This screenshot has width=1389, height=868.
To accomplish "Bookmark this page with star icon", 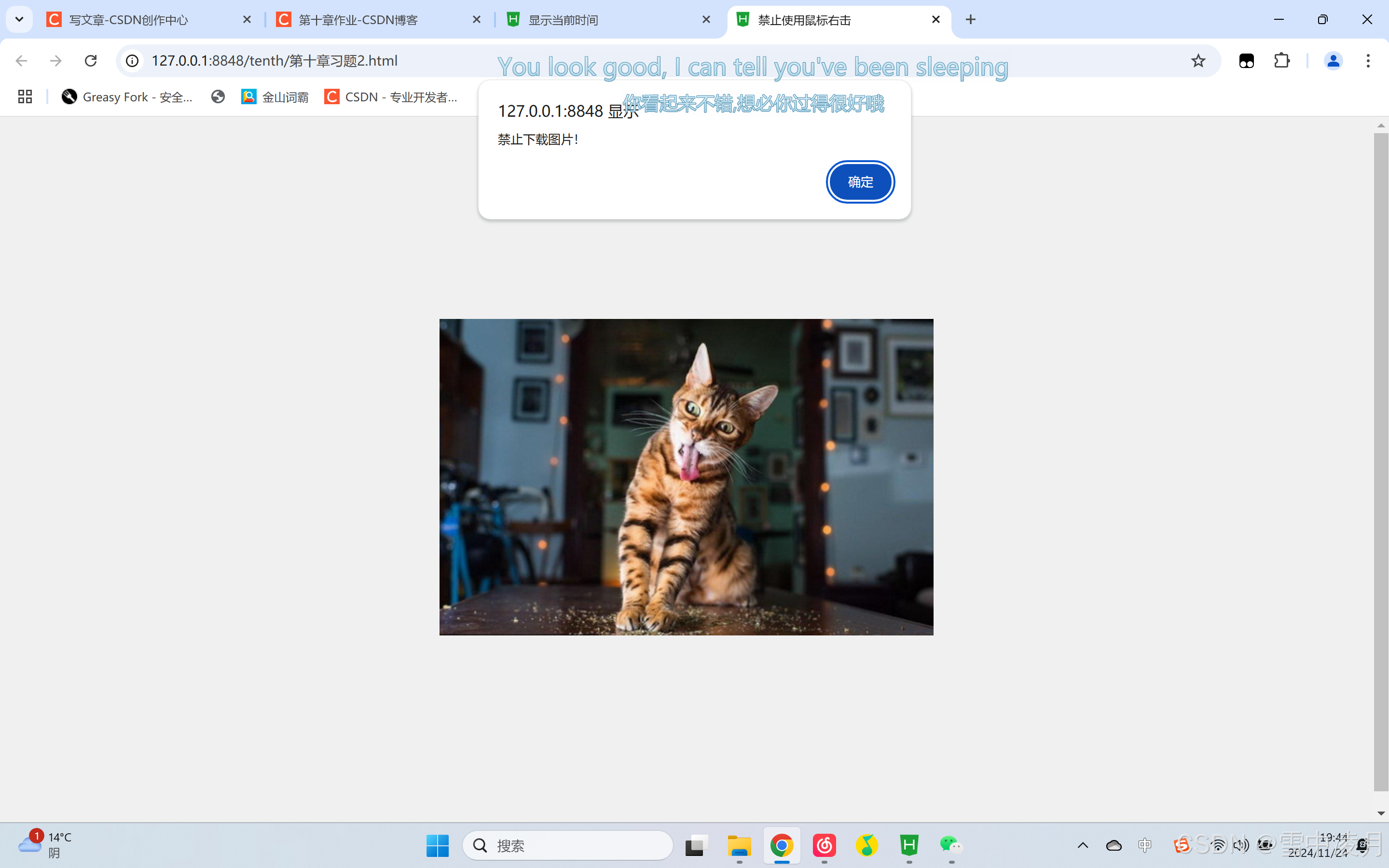I will click(x=1198, y=61).
